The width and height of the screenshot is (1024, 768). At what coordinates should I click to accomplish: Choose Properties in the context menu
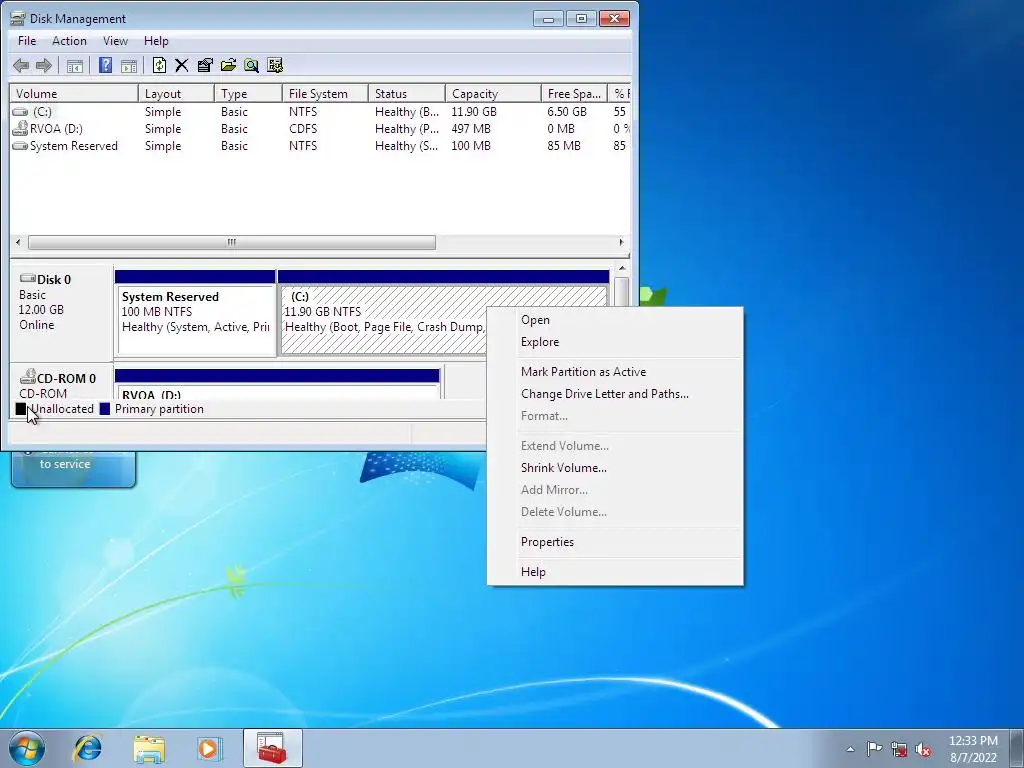[615, 542]
